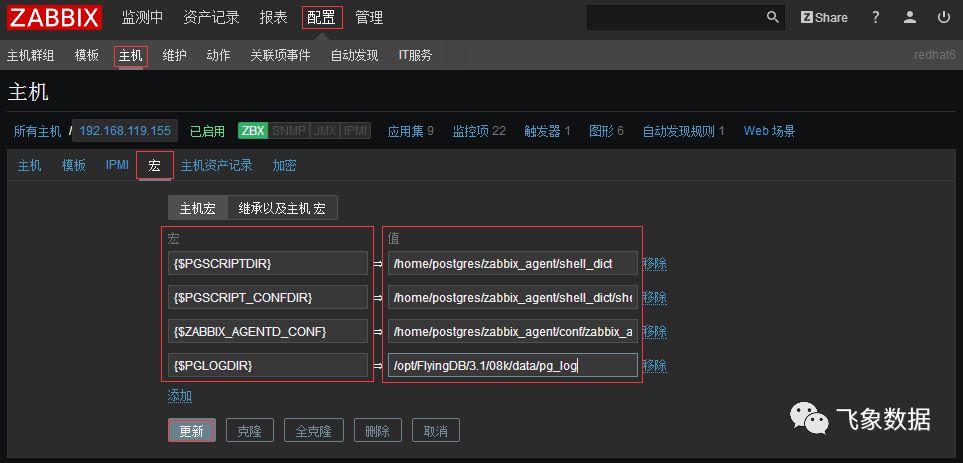Screen dimensions: 963x463
Task: Open 监控项 22 link
Action: click(479, 131)
